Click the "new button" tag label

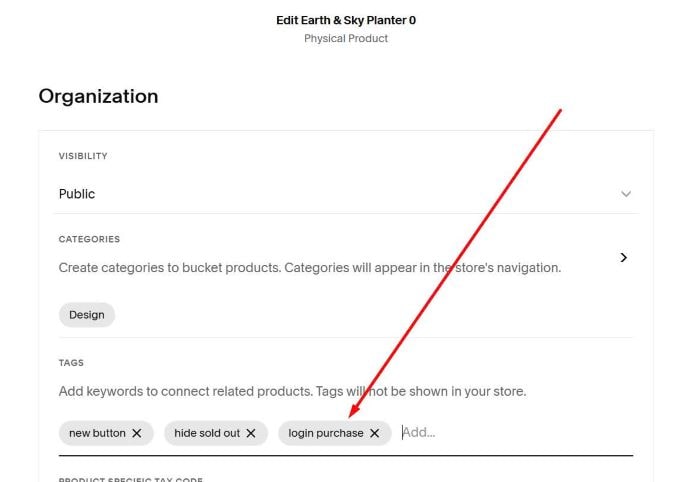(97, 433)
